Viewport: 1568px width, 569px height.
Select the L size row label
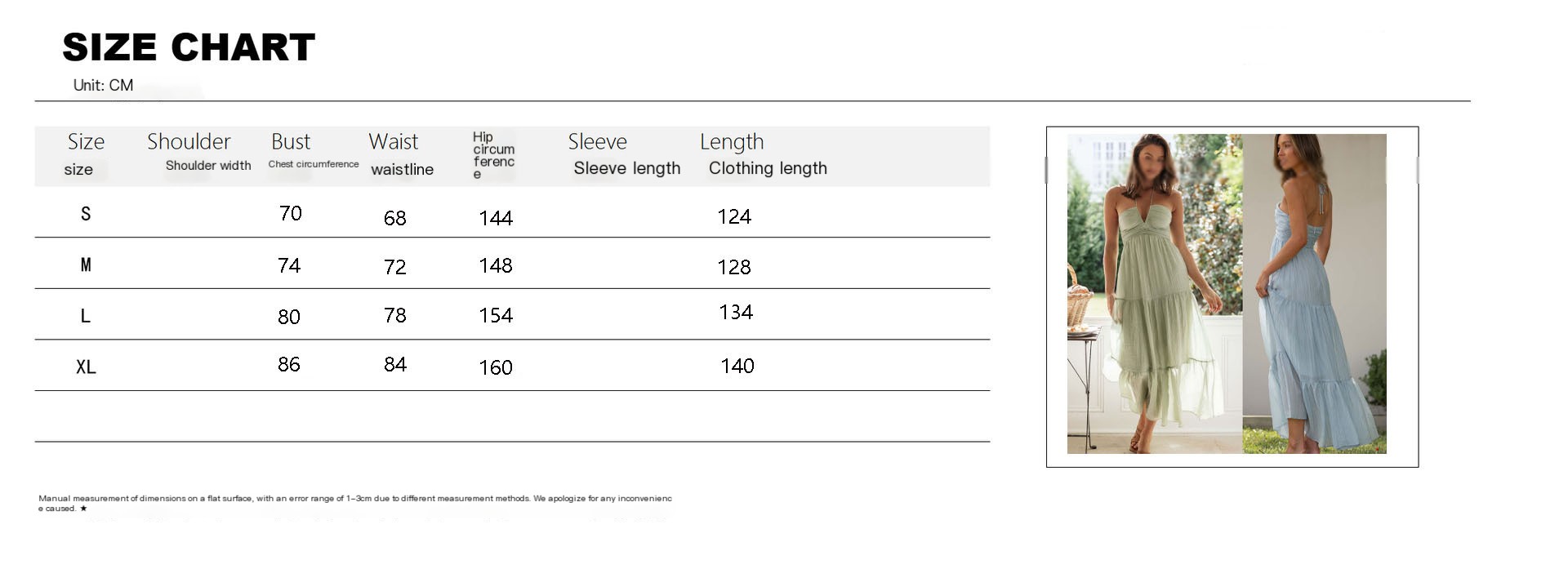[85, 316]
